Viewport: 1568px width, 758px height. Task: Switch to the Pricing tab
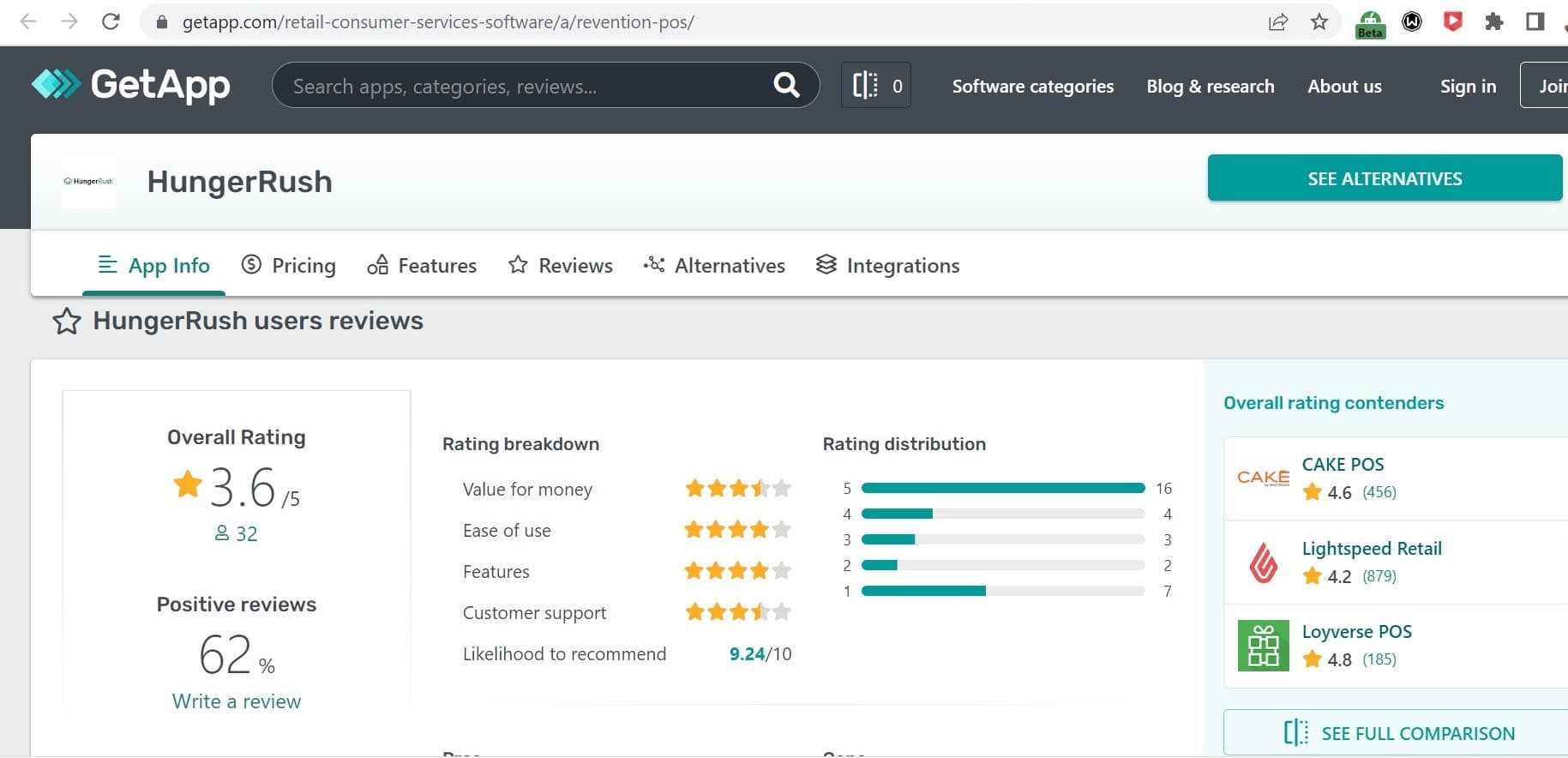pos(288,266)
